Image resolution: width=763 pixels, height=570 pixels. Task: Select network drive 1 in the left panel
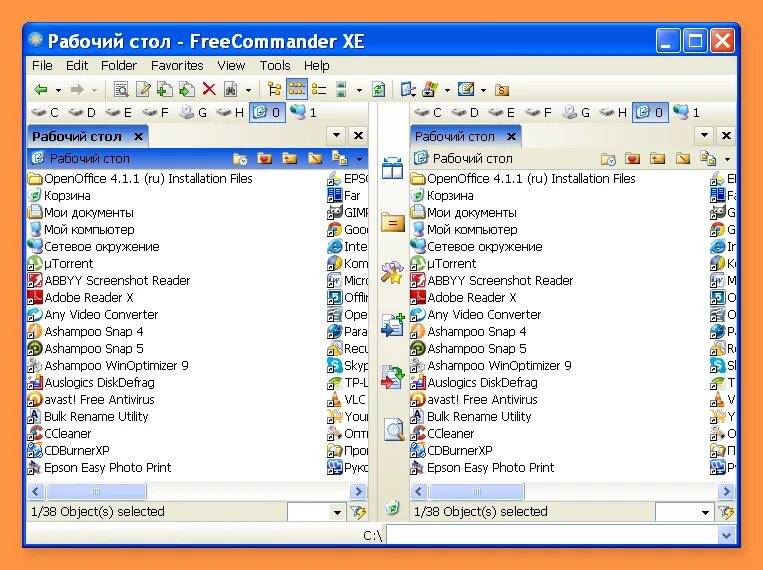303,113
